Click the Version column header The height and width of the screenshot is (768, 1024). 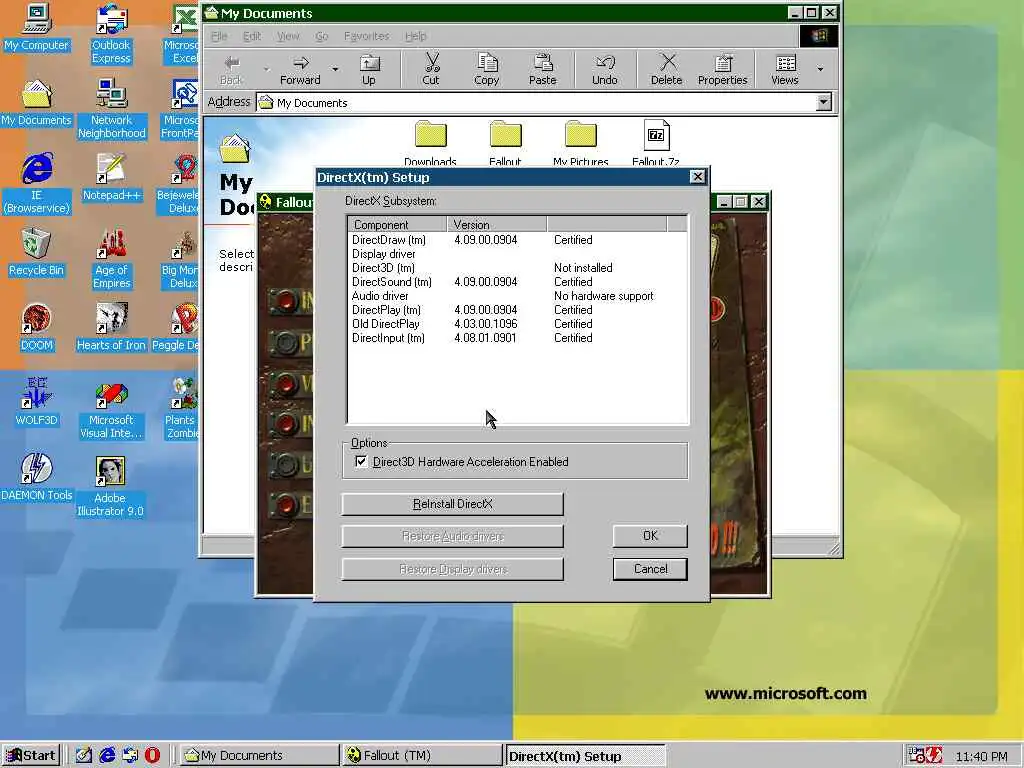tap(496, 225)
